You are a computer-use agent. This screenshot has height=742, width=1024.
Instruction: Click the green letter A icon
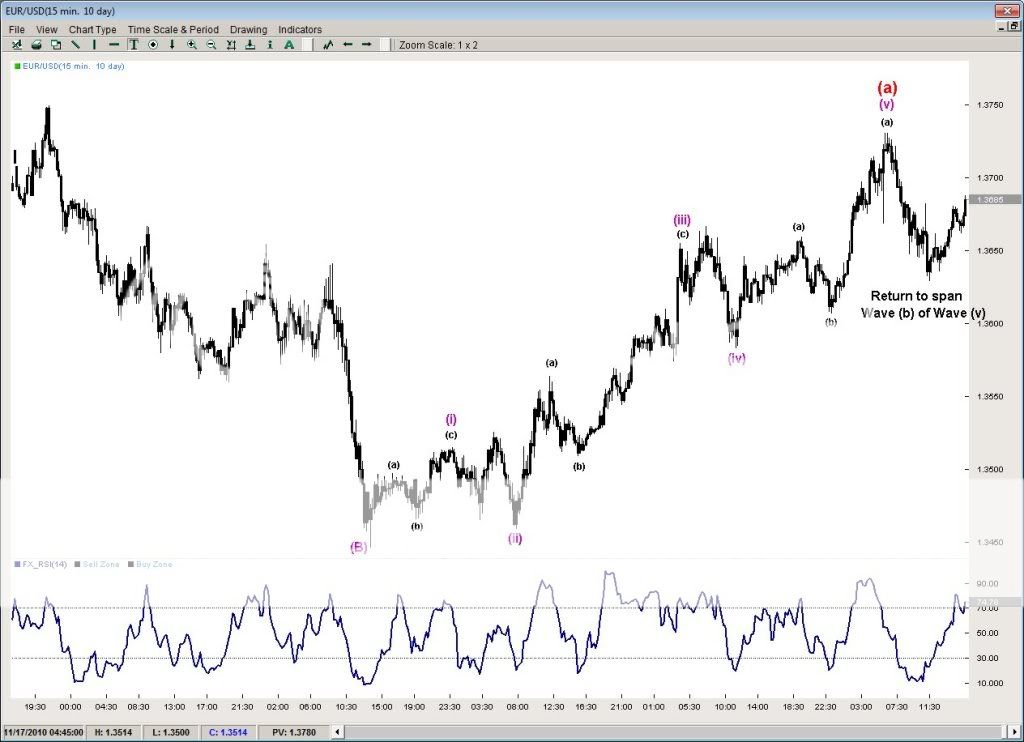click(x=289, y=45)
